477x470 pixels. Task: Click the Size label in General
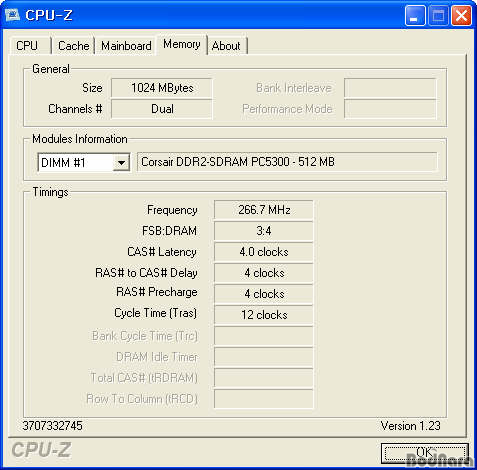click(92, 88)
